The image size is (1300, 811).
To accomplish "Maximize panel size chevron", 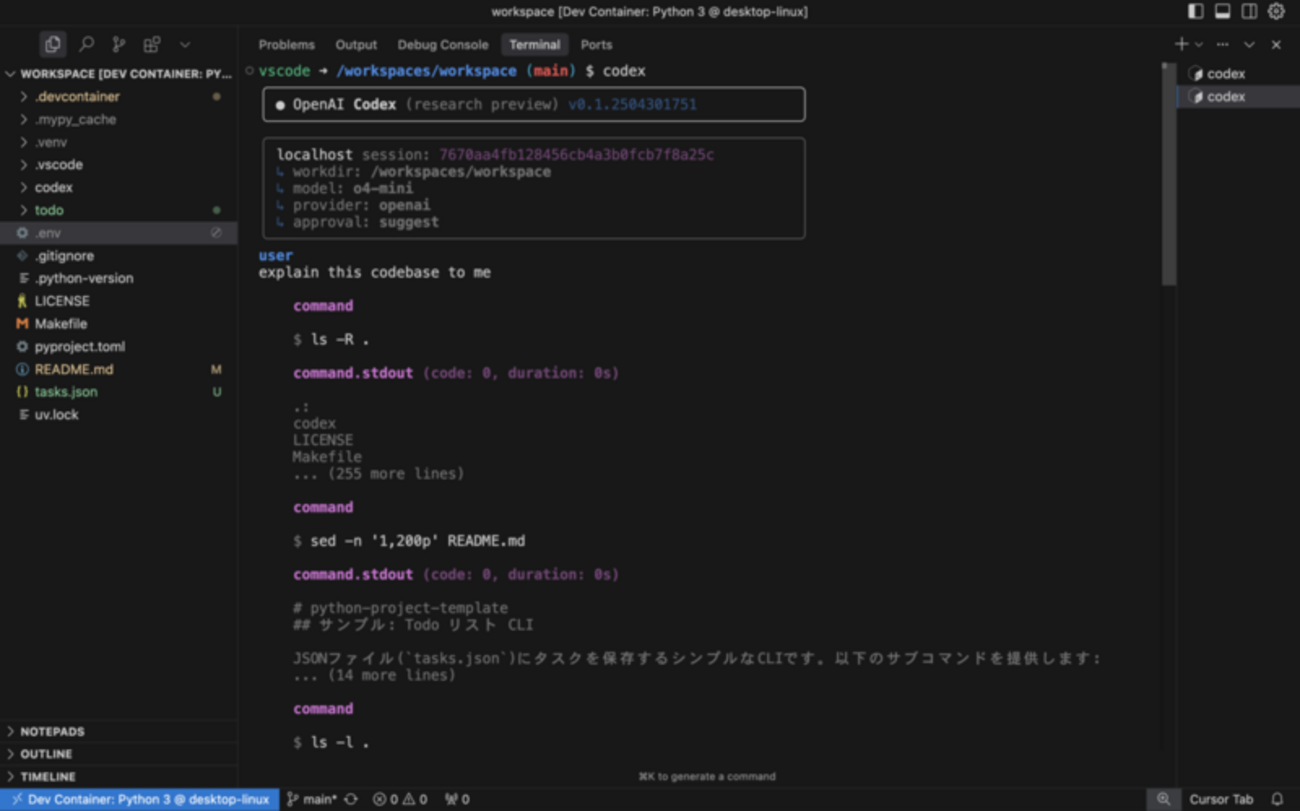I will point(1249,44).
